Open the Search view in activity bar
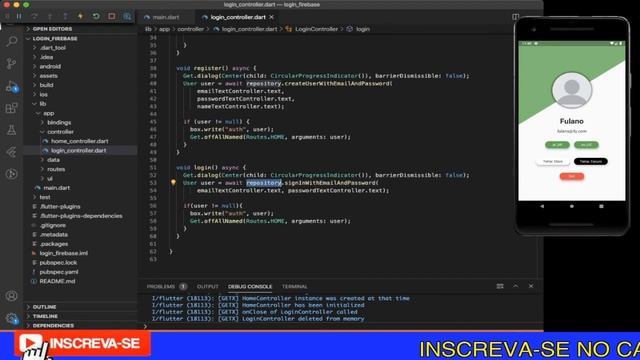 tap(11, 41)
